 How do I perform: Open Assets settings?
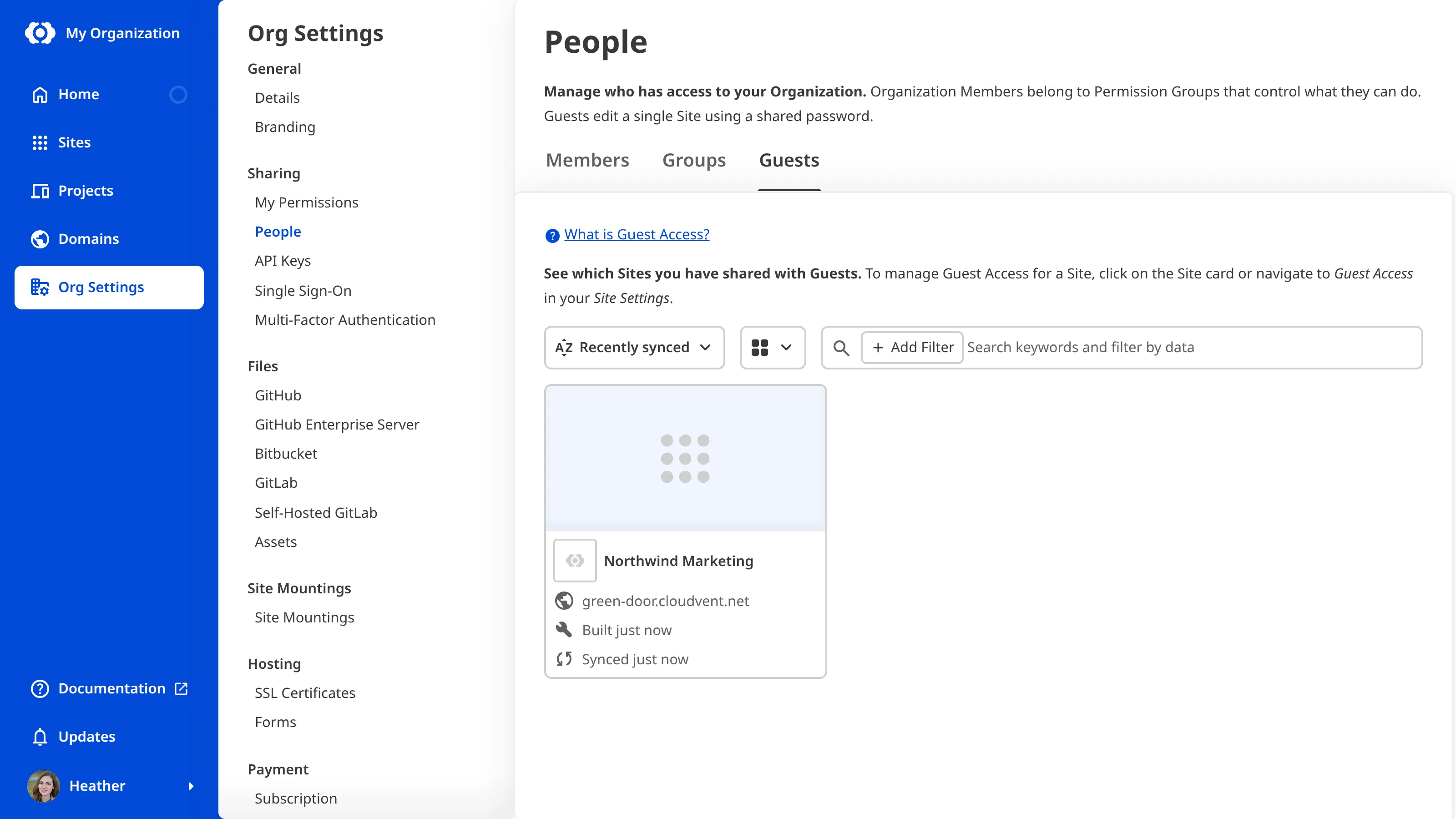[x=275, y=542]
